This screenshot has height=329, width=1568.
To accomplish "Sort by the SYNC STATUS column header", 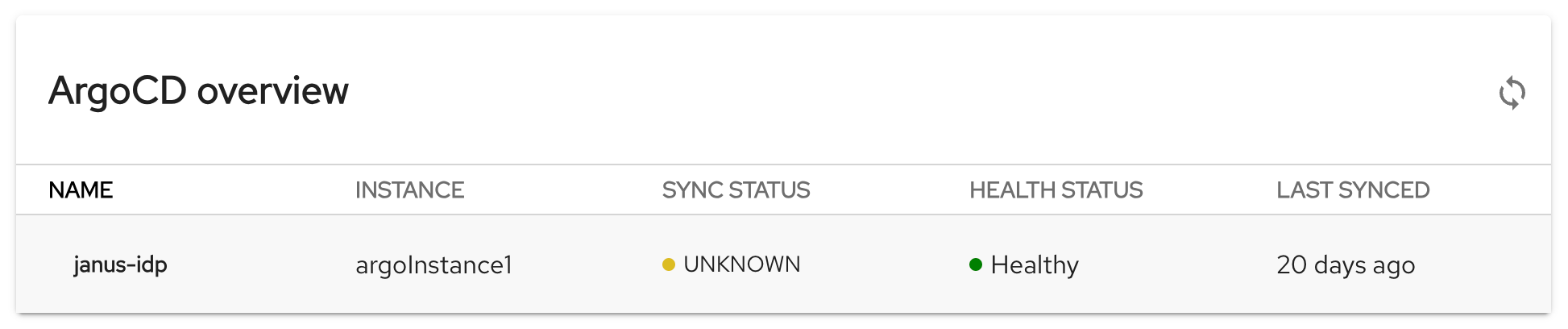I will 736,190.
